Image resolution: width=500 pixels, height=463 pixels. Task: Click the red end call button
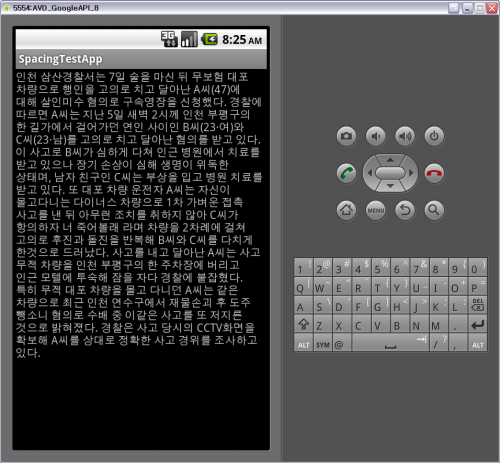(434, 173)
